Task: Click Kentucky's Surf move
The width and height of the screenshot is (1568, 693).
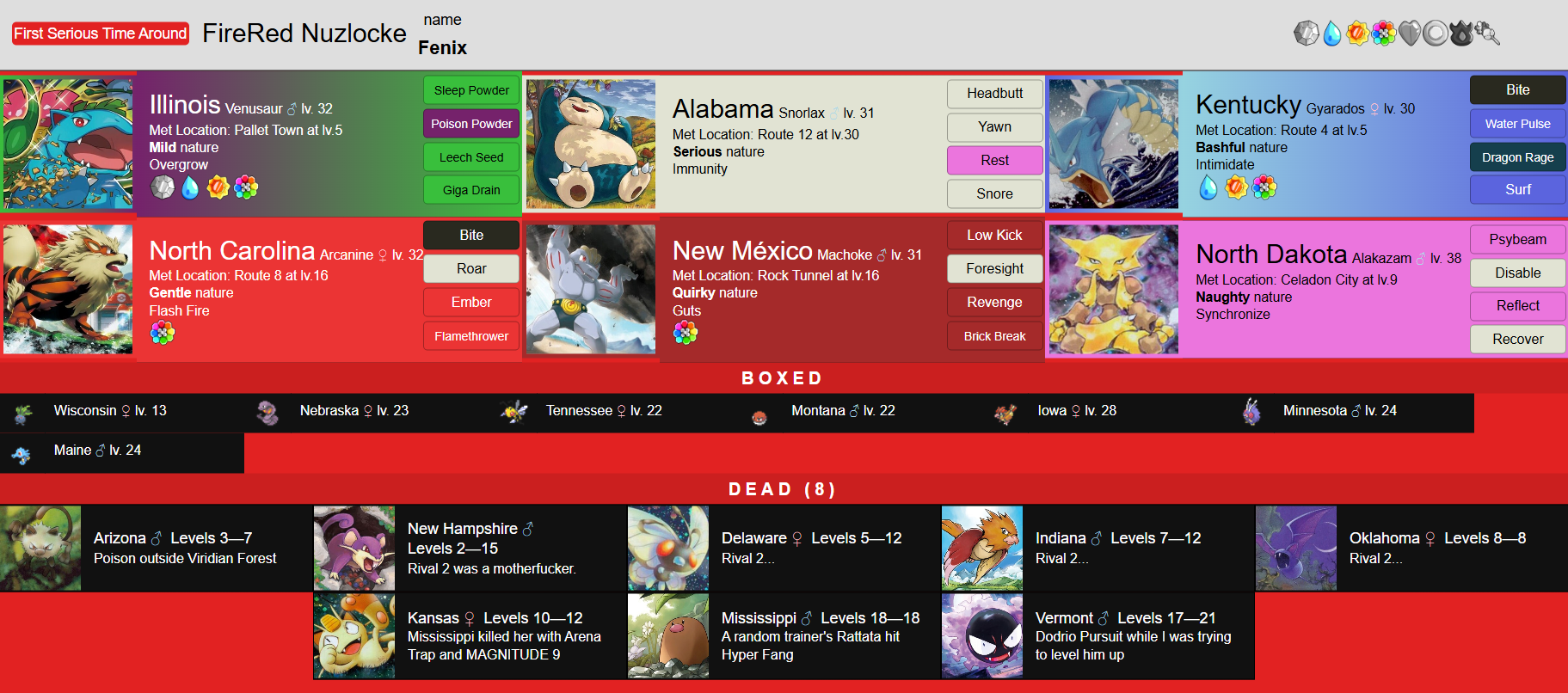Action: pyautogui.click(x=1518, y=190)
